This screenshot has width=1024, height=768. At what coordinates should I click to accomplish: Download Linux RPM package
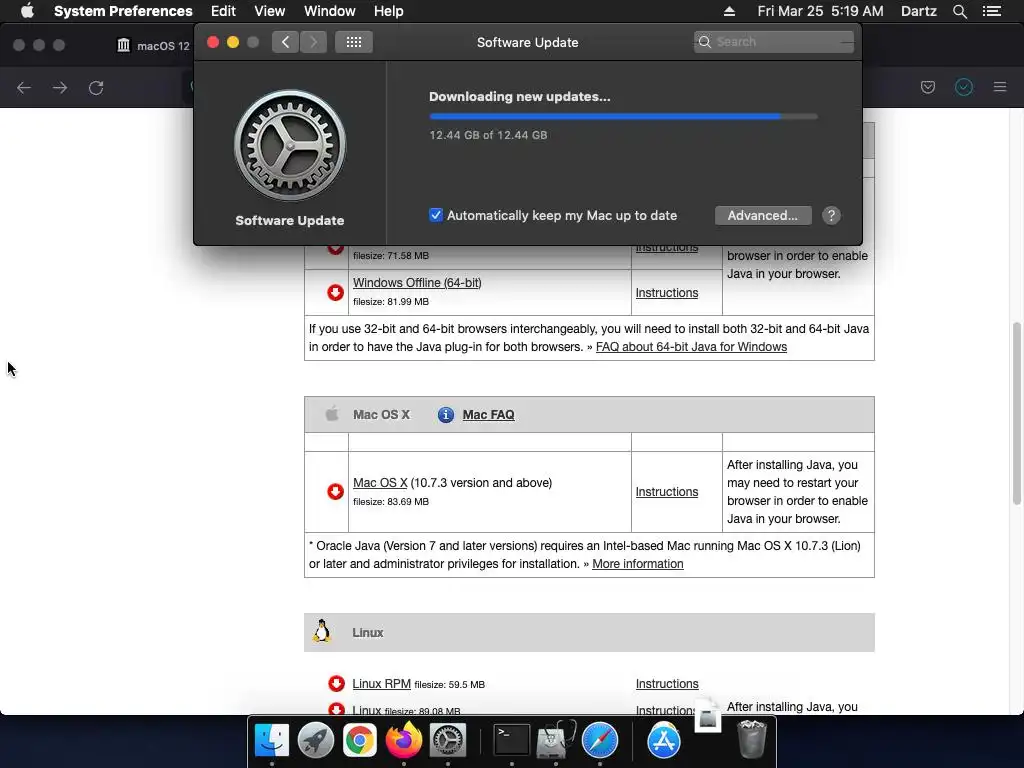pos(381,684)
